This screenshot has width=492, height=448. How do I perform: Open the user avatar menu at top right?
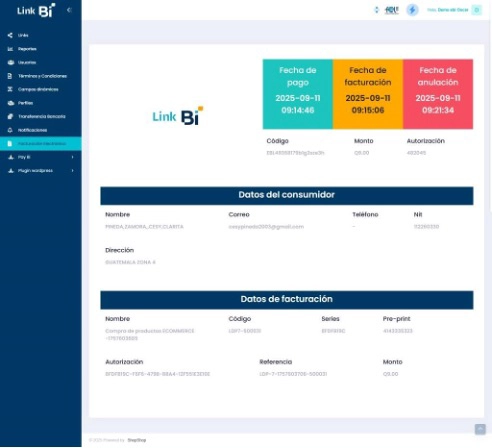(x=477, y=10)
